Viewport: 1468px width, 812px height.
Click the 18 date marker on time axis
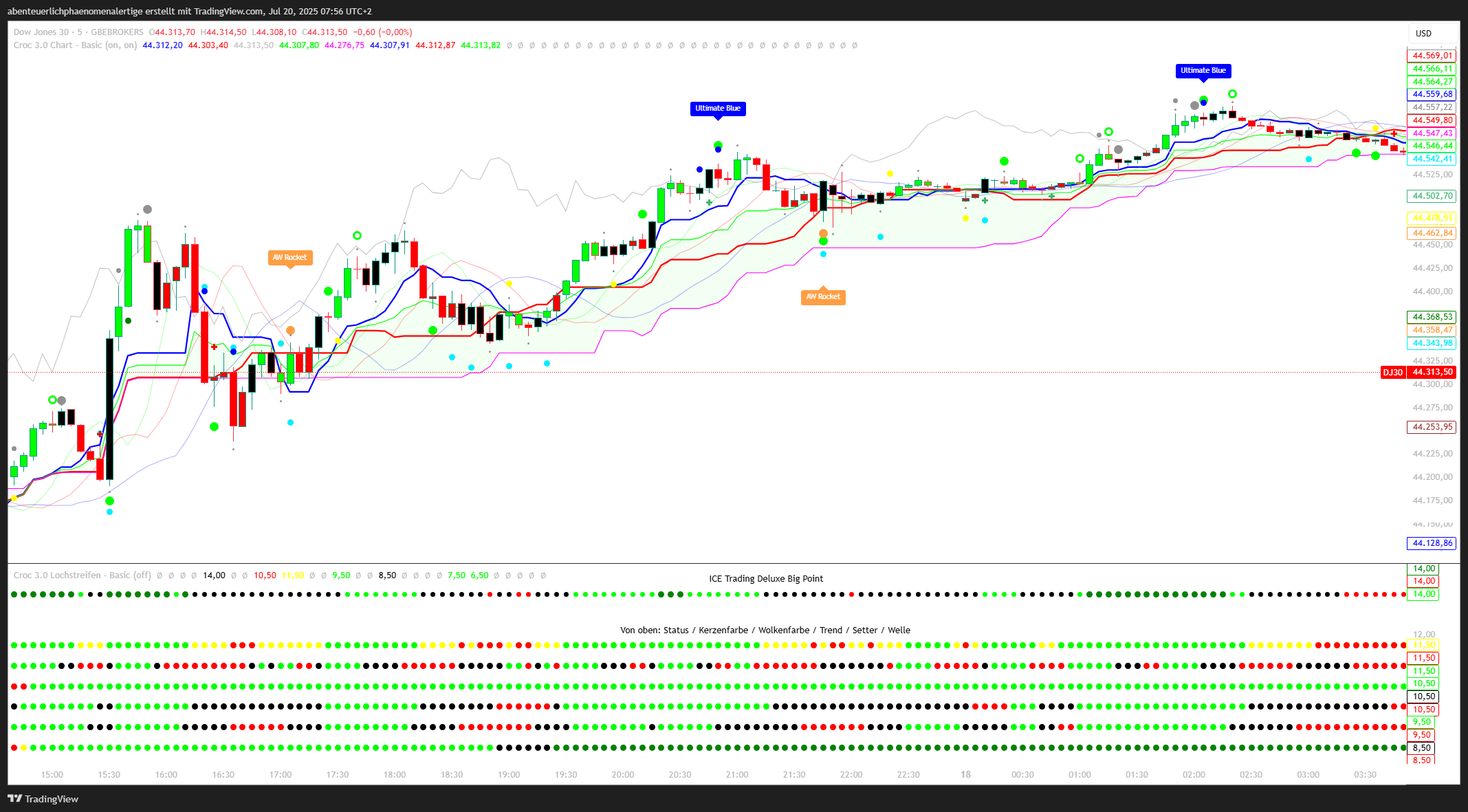(x=965, y=775)
